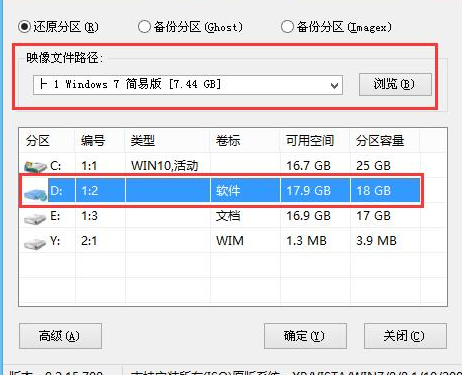Click the 浏览 (B) browse button
Screen dimensions: 462x375
tap(395, 84)
